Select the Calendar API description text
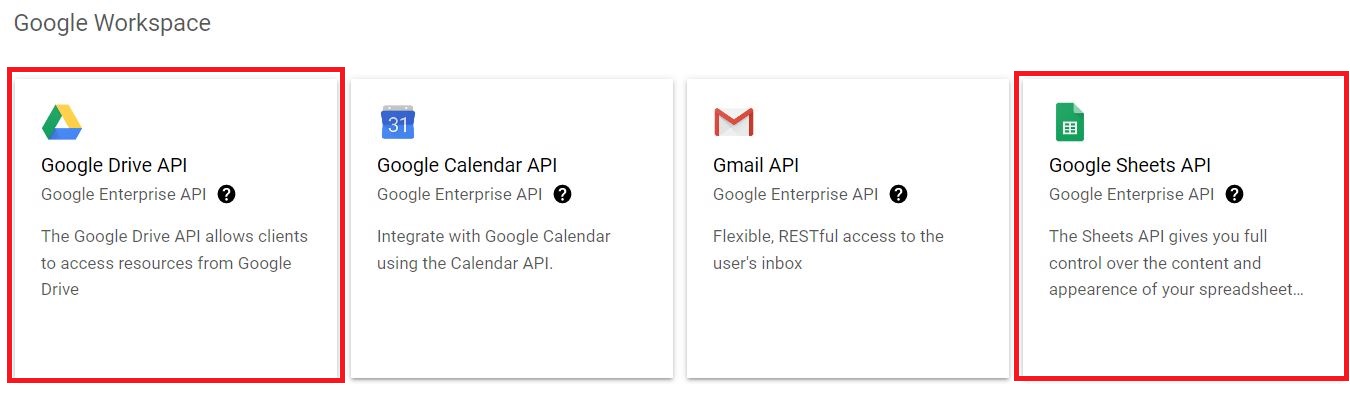The image size is (1350, 403). (493, 250)
